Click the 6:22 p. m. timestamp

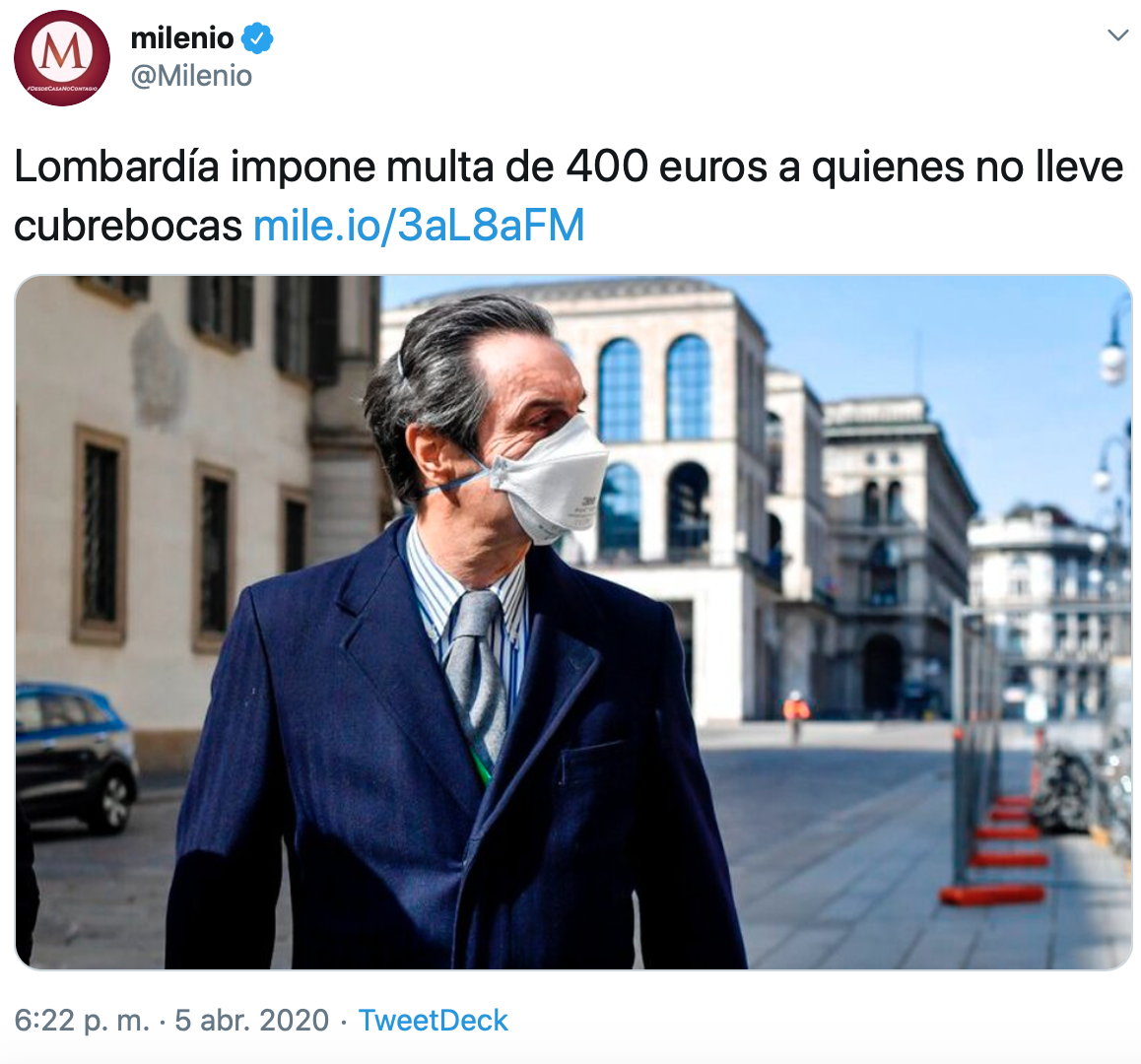pos(82,1021)
